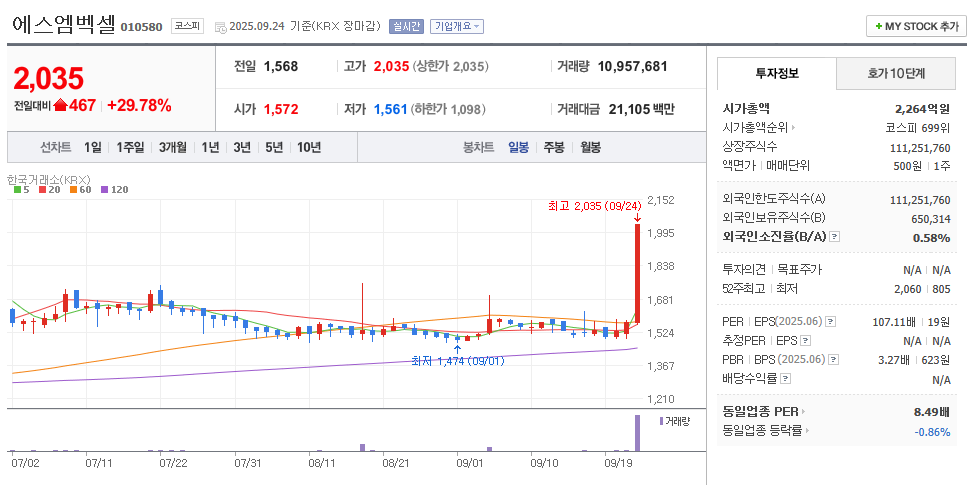
Task: Click the 외국인보유주식수(B) value 650,314
Action: click(x=931, y=219)
